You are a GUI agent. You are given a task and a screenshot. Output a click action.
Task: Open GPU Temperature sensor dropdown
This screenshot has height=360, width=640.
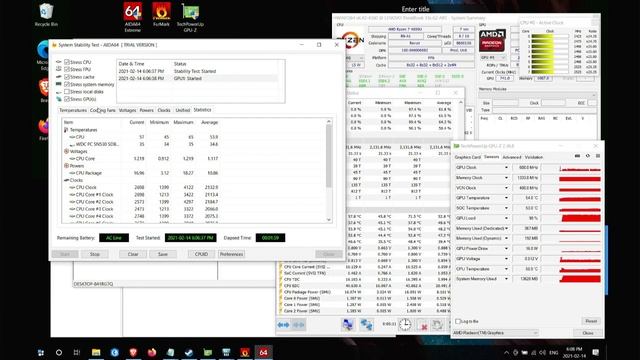pos(506,198)
